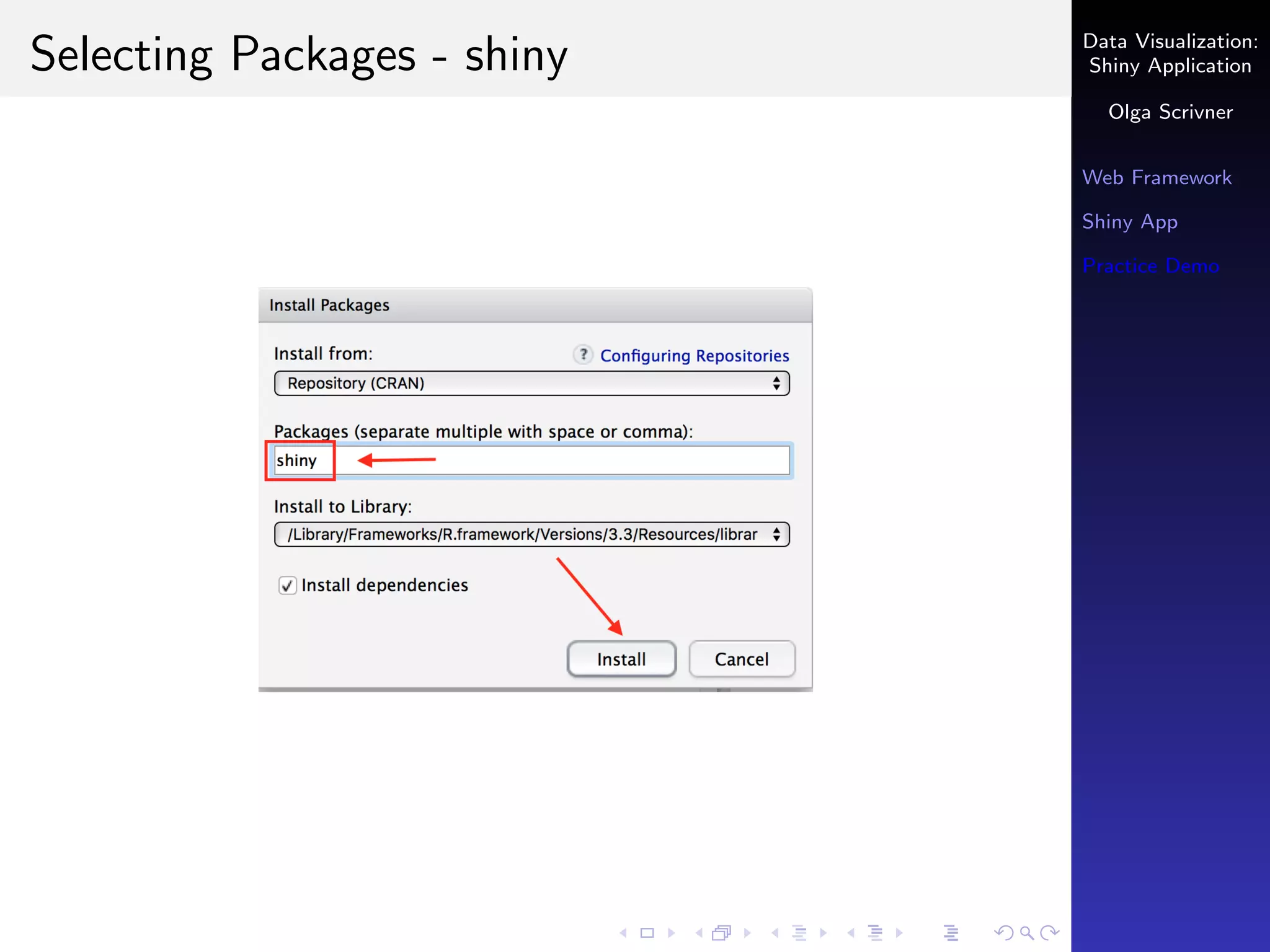
Task: Open Web Framework section in sidebar
Action: 1157,177
